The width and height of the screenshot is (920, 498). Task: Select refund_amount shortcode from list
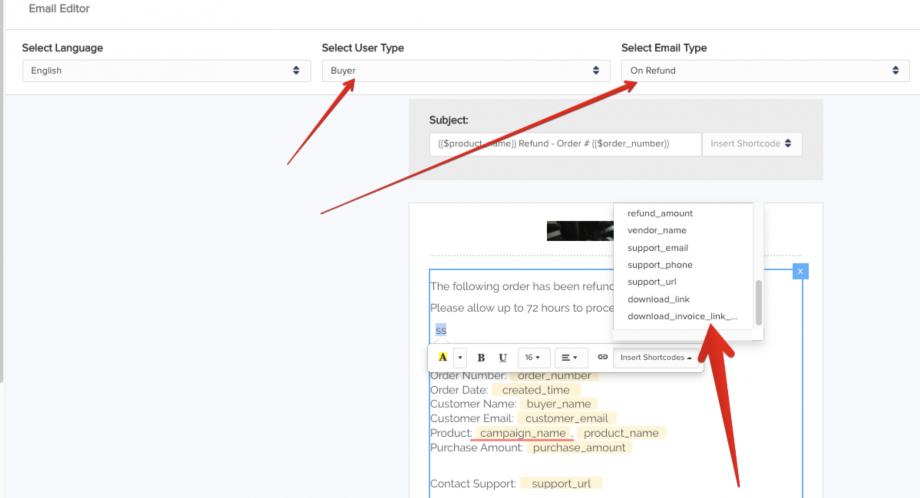point(660,213)
